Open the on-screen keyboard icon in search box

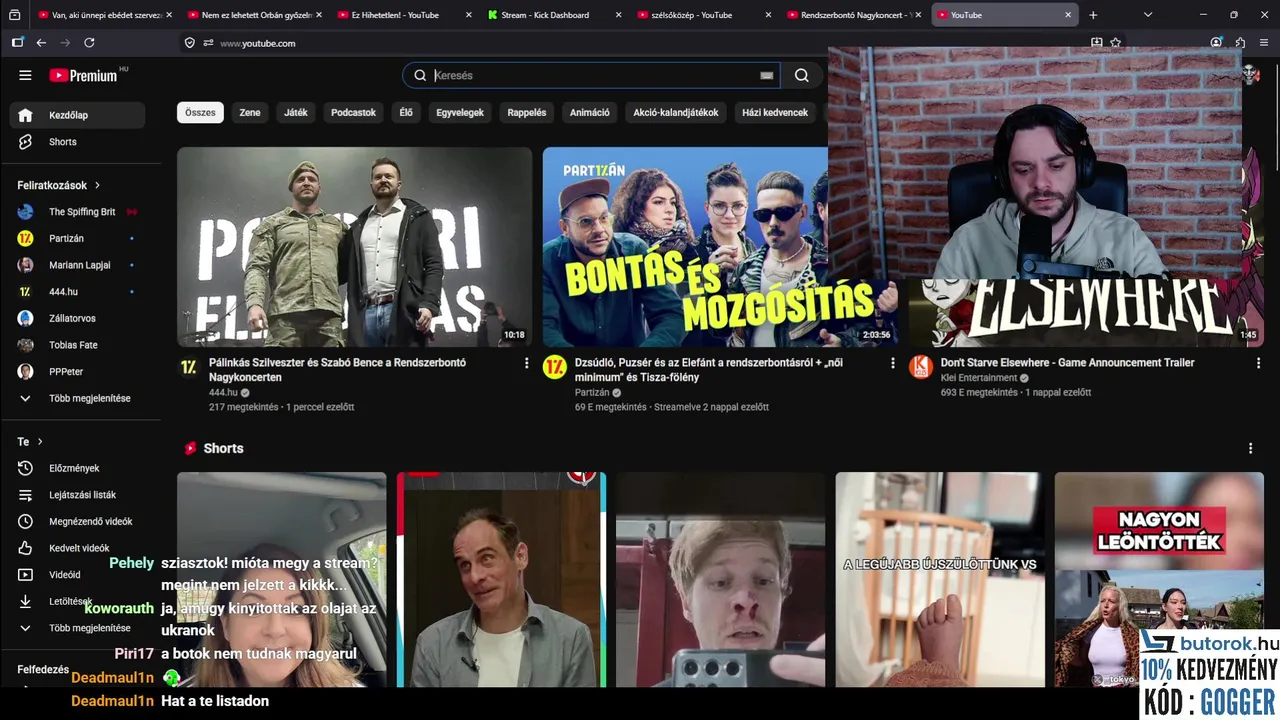click(766, 75)
